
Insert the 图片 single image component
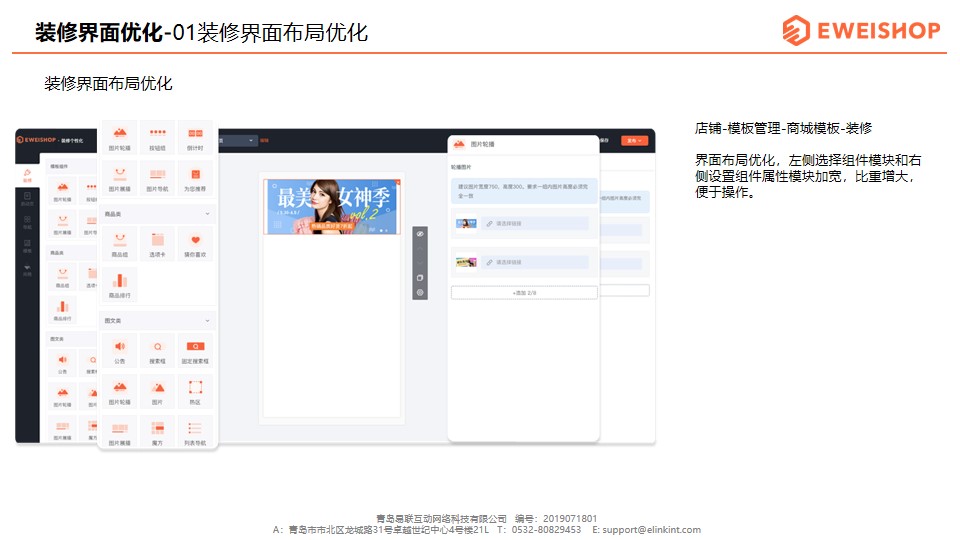(x=157, y=392)
